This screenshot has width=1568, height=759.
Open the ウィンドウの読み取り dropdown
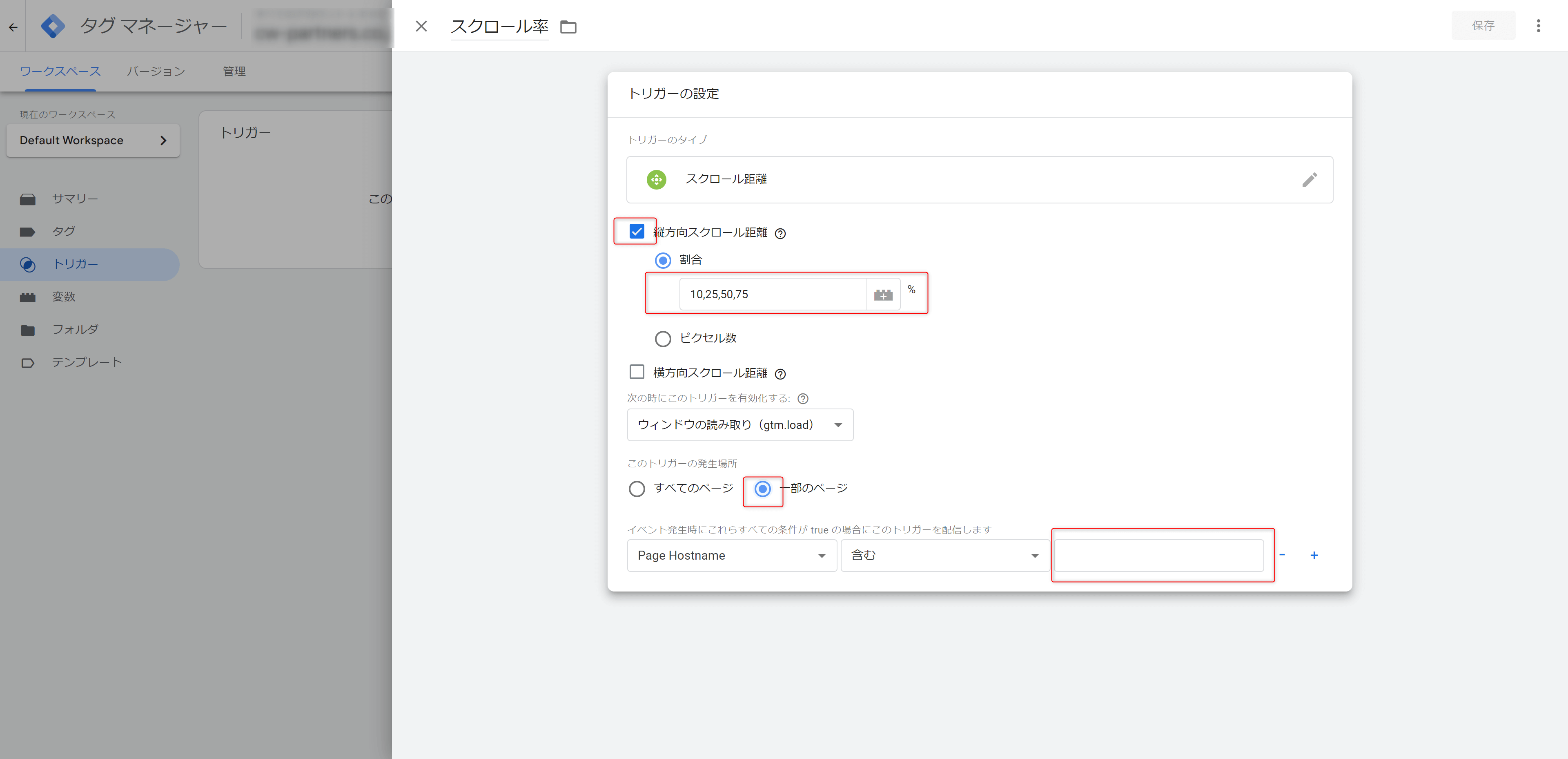tap(738, 424)
